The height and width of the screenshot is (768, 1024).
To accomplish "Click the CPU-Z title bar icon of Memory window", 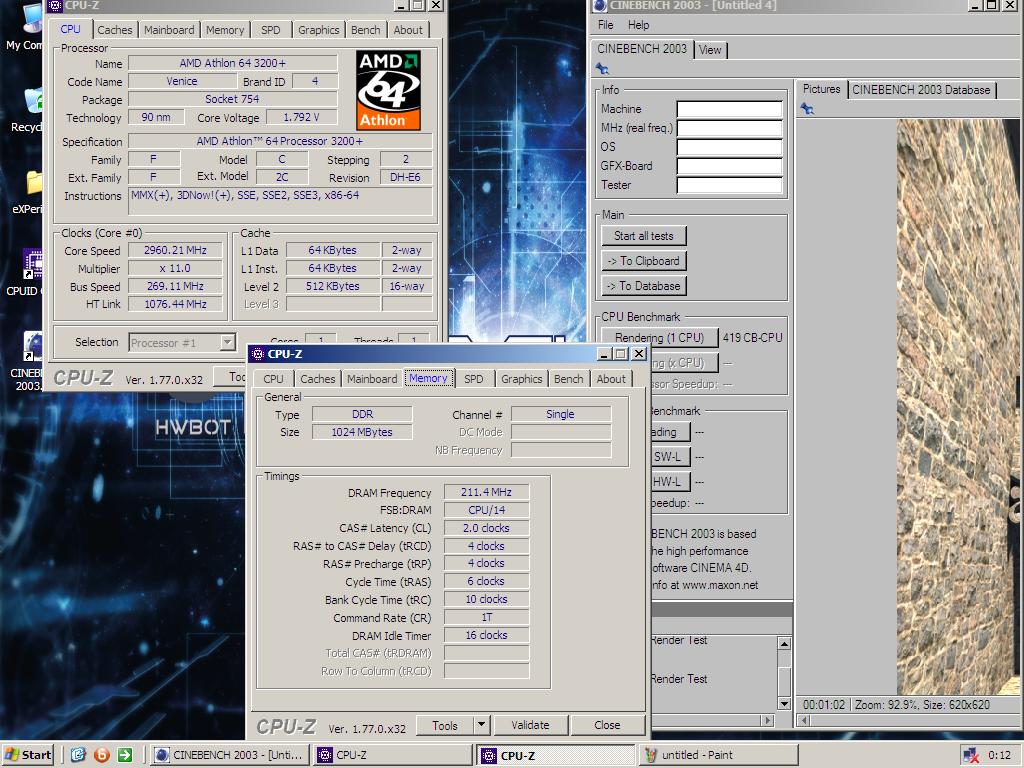I will click(x=258, y=354).
